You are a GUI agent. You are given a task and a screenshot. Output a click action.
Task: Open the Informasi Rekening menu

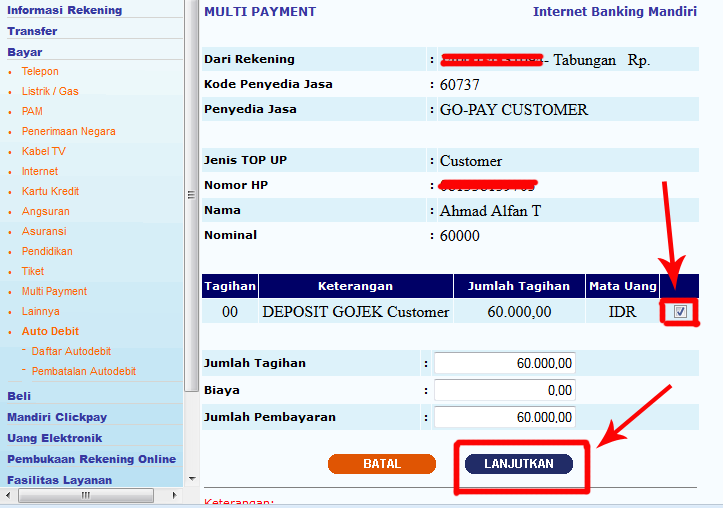tap(65, 10)
